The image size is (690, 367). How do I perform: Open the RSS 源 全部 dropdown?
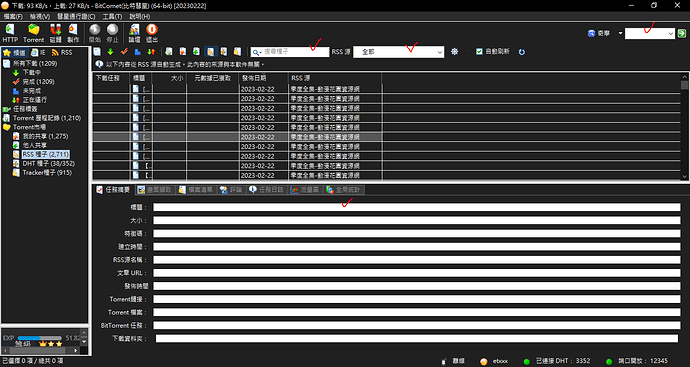(399, 52)
